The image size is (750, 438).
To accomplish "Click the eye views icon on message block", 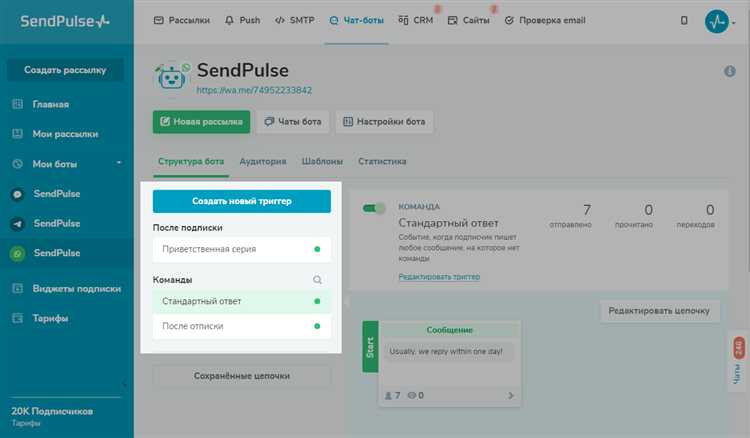I will (411, 395).
